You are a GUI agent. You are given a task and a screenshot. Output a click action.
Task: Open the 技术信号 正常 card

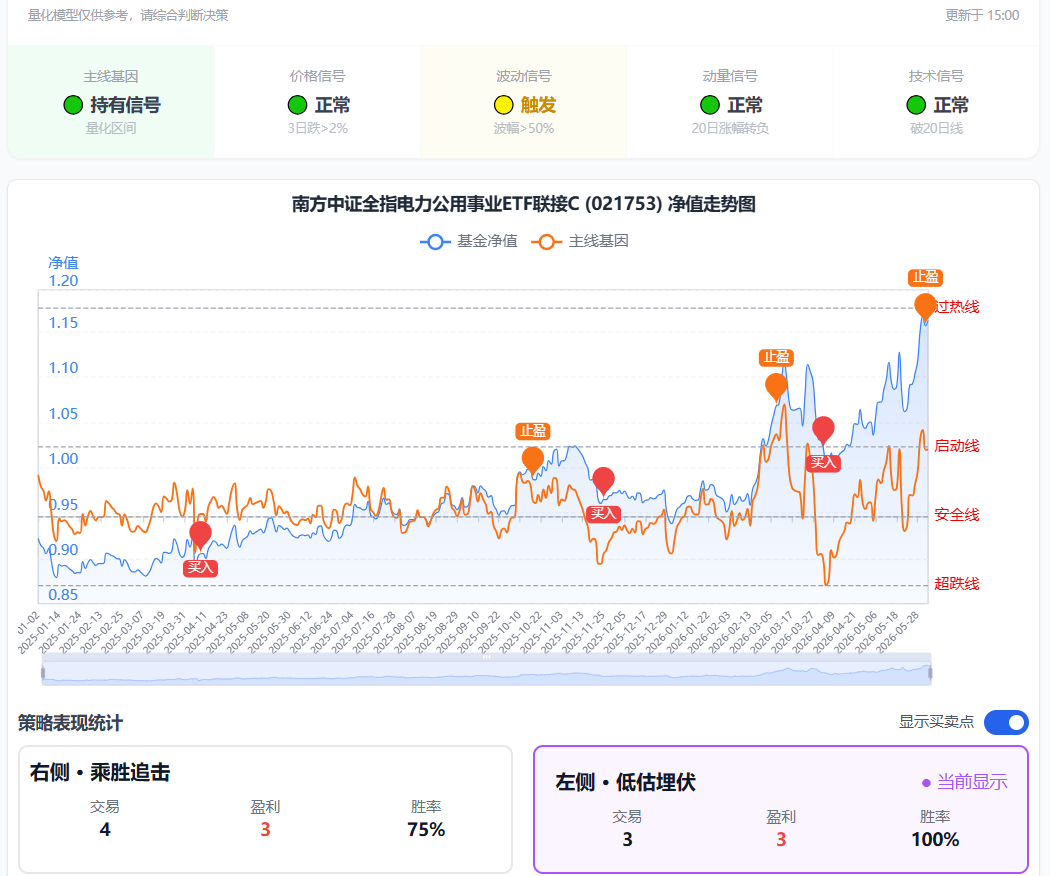(936, 102)
